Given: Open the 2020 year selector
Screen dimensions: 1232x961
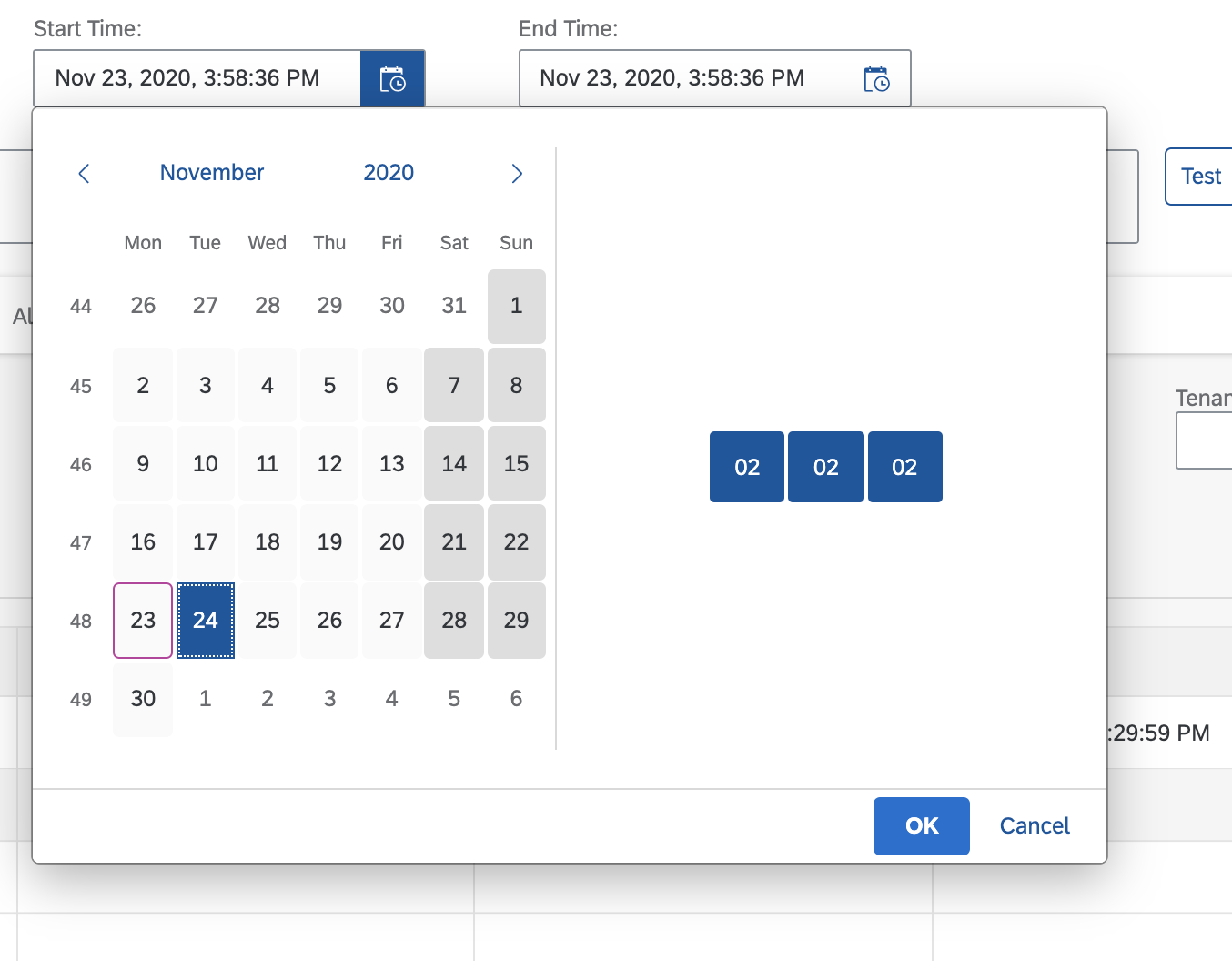Looking at the screenshot, I should point(389,172).
